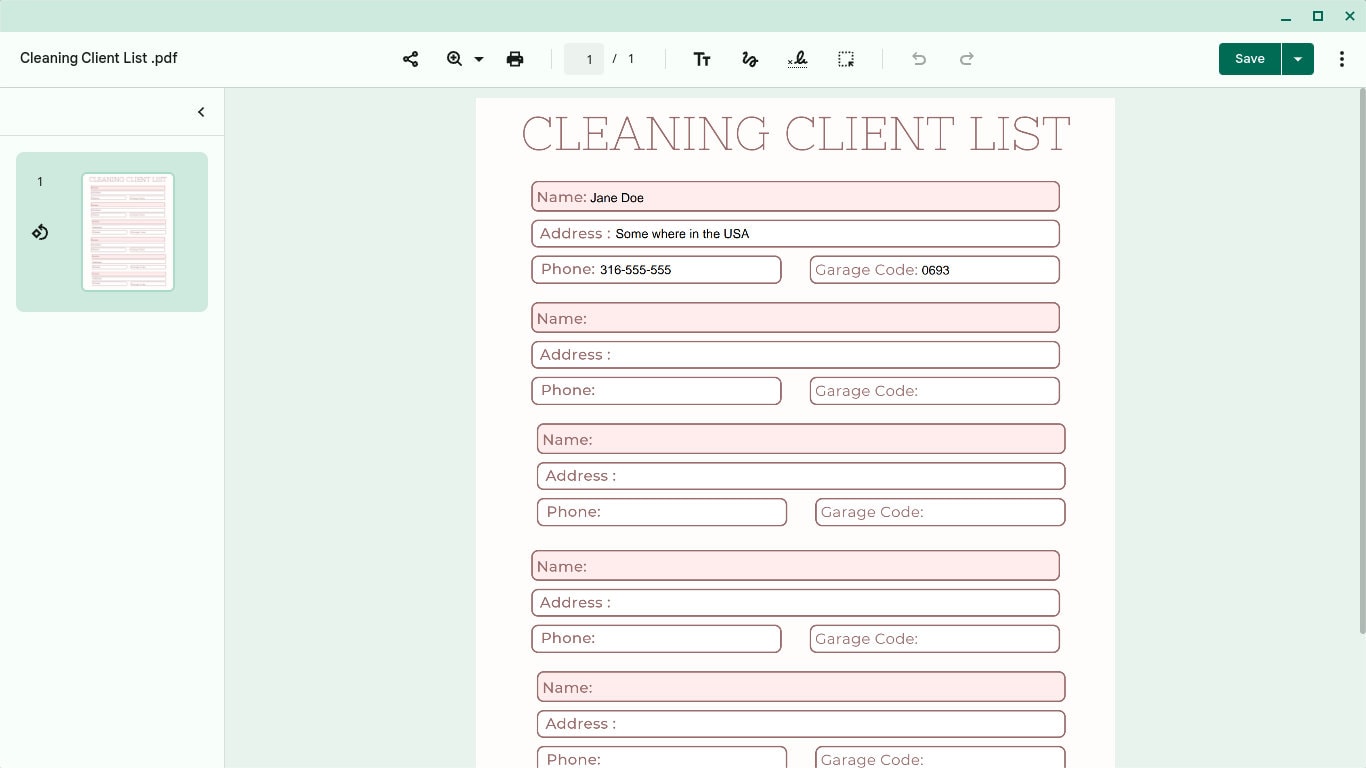Click the zoom magnifier icon
Viewport: 1366px width, 768px height.
tap(453, 59)
